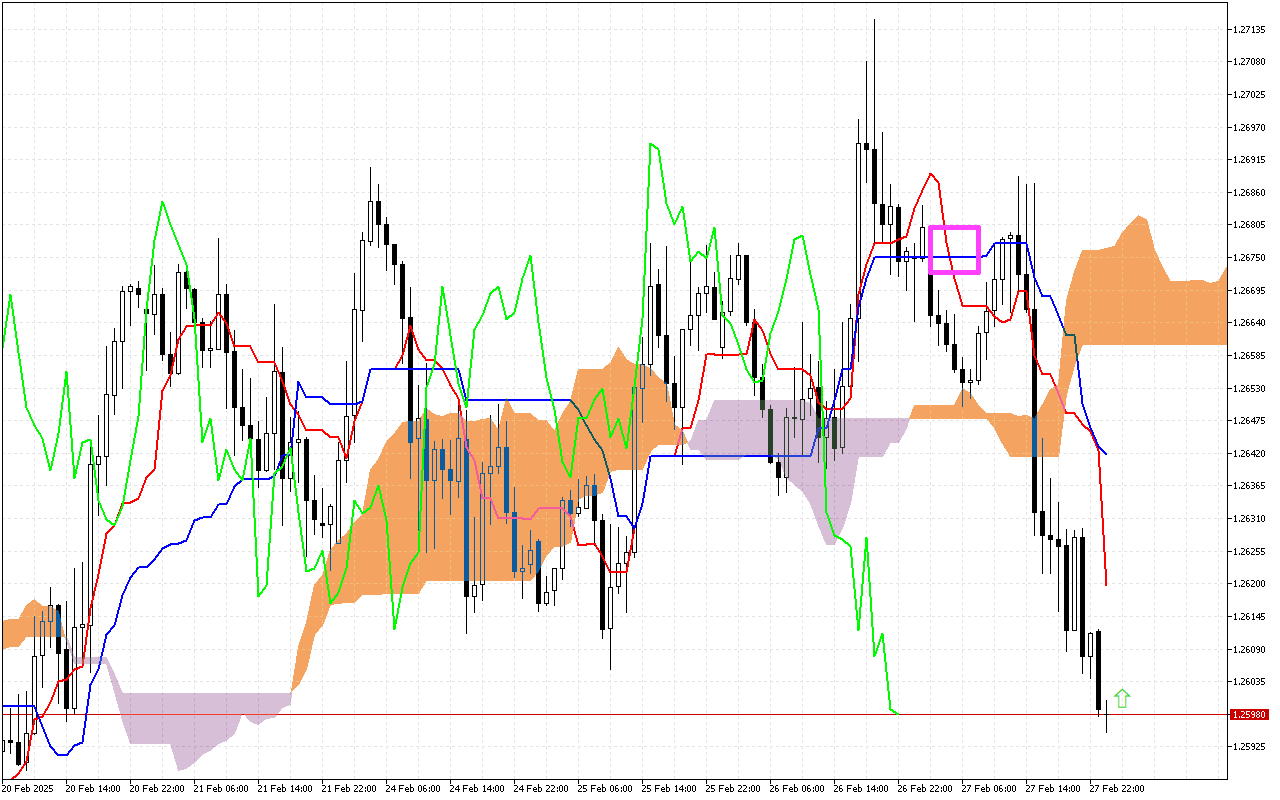Click the 1.26640 price axis label

point(1251,323)
